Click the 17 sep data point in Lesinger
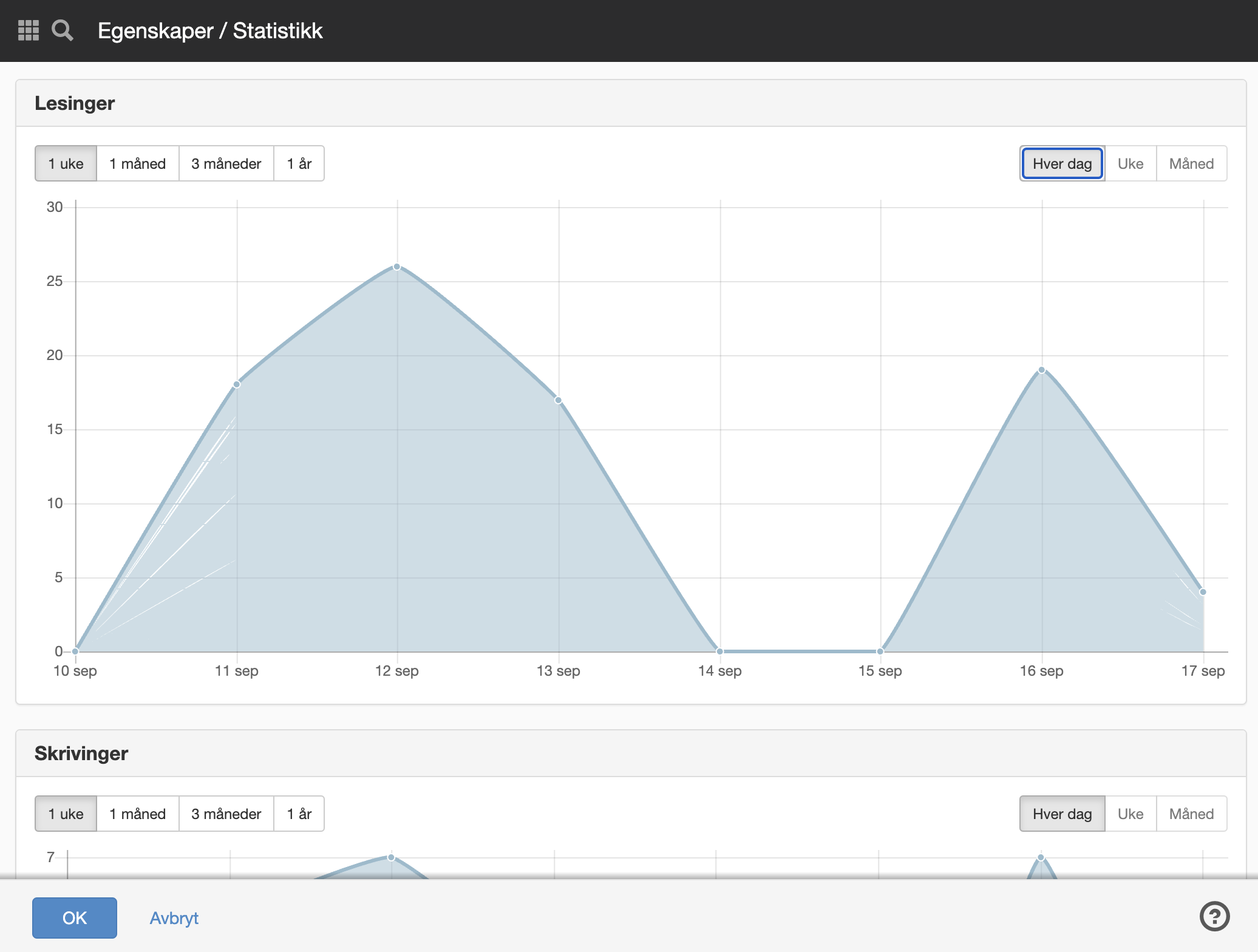The image size is (1258, 952). tap(1203, 592)
